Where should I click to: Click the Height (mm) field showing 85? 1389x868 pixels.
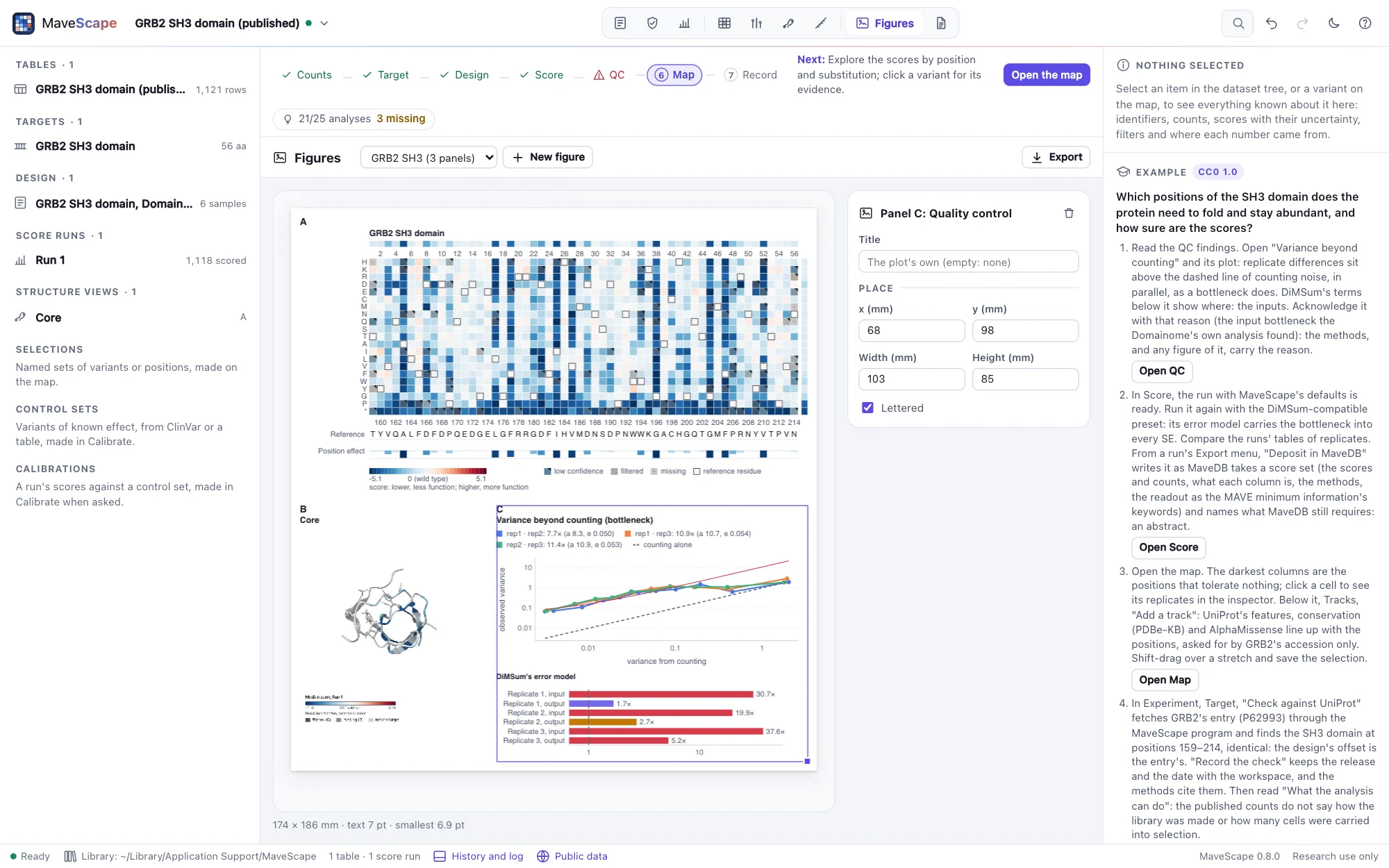point(1025,379)
